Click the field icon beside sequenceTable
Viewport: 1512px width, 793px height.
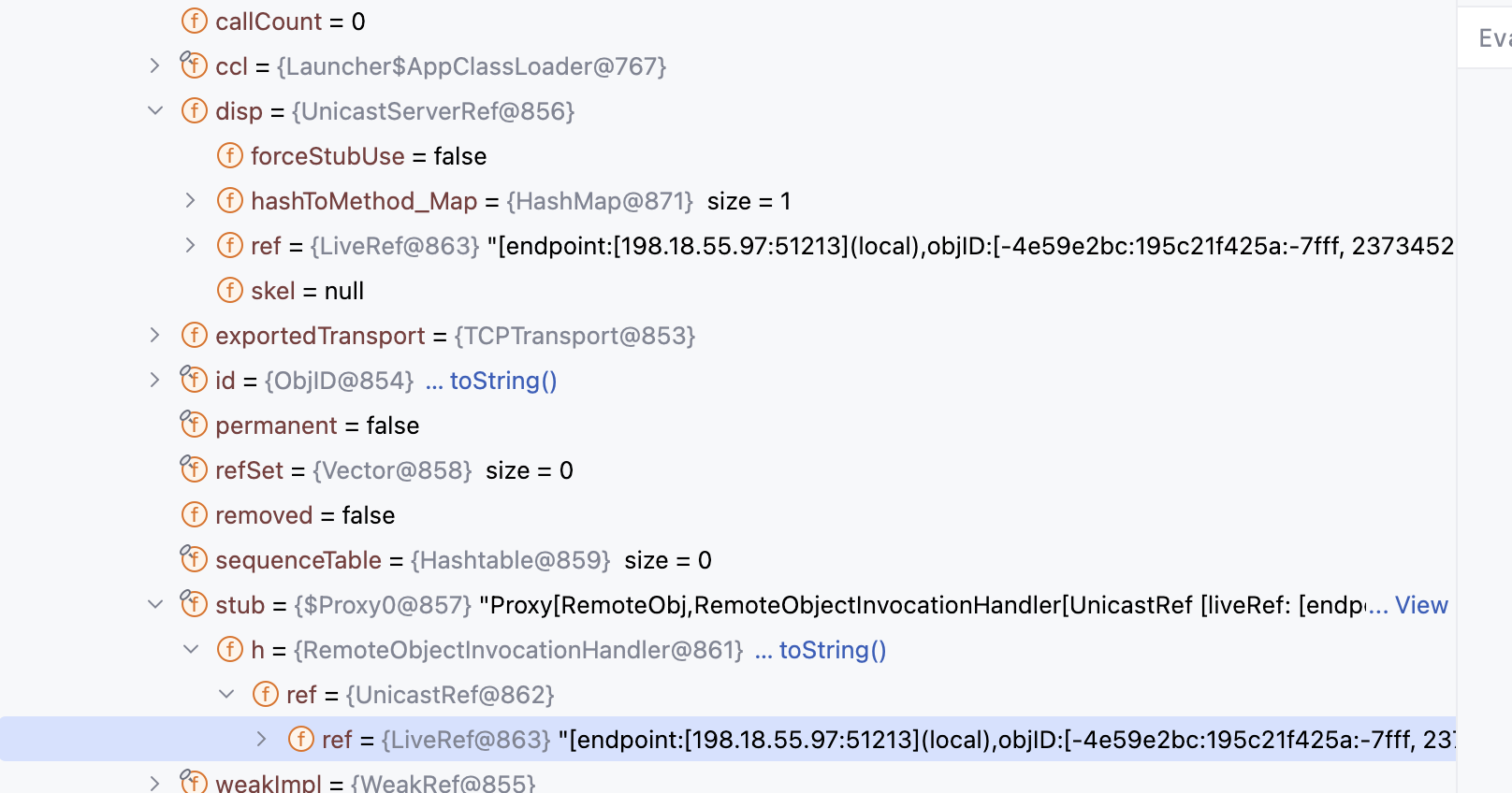194,559
